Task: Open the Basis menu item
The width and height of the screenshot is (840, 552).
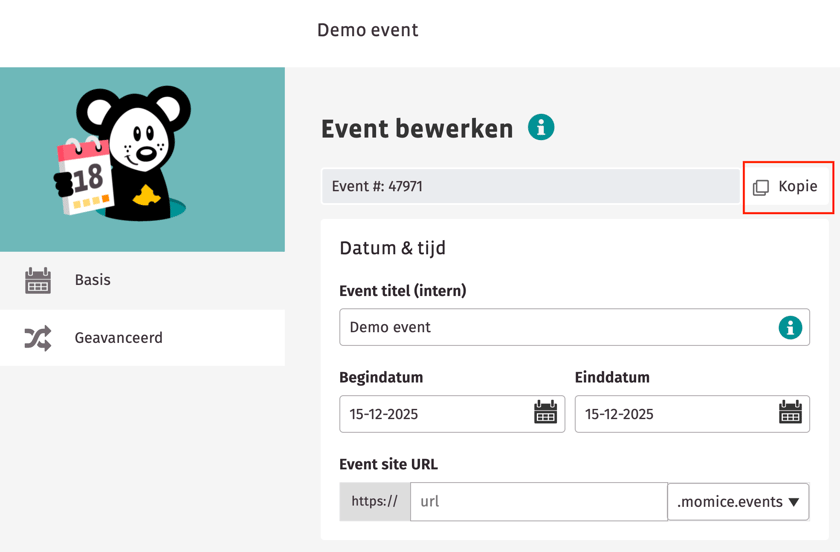Action: click(93, 280)
